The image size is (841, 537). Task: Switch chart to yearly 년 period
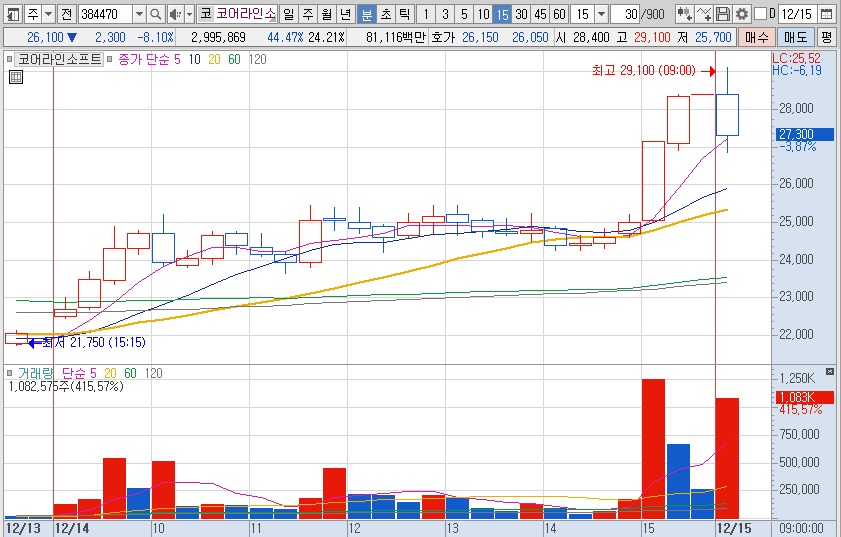[346, 14]
